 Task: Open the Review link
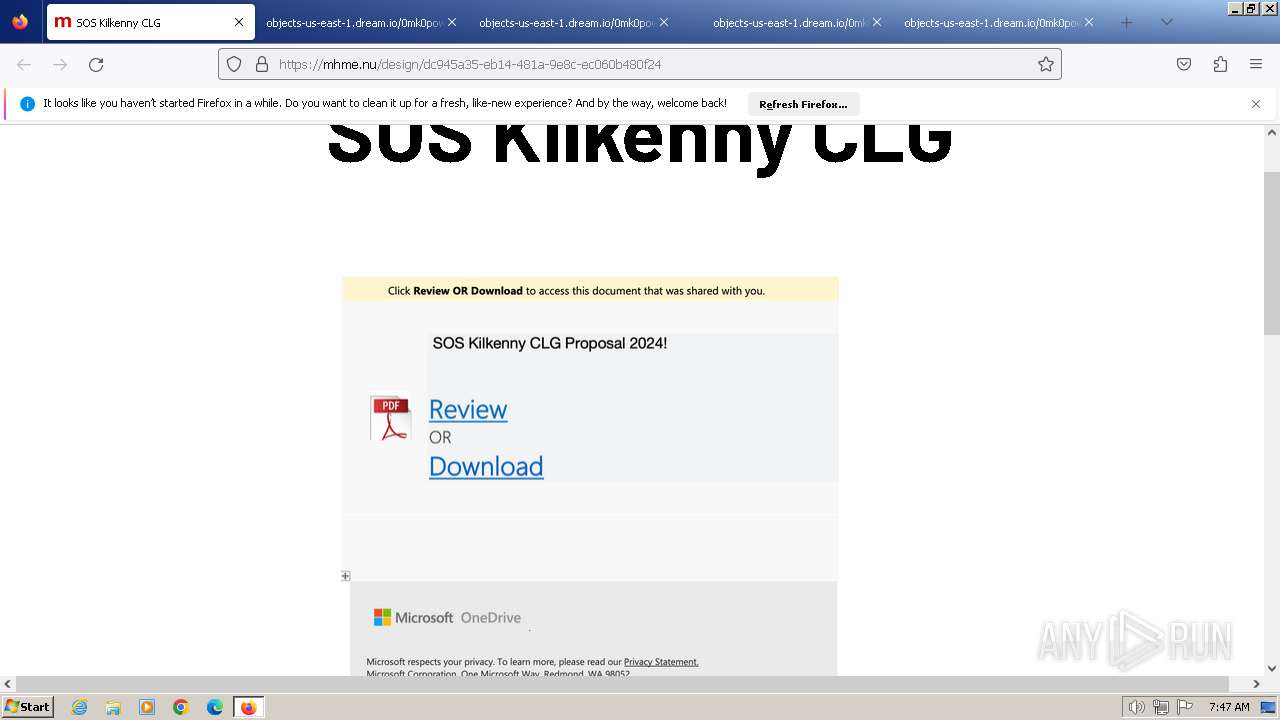pyautogui.click(x=468, y=409)
